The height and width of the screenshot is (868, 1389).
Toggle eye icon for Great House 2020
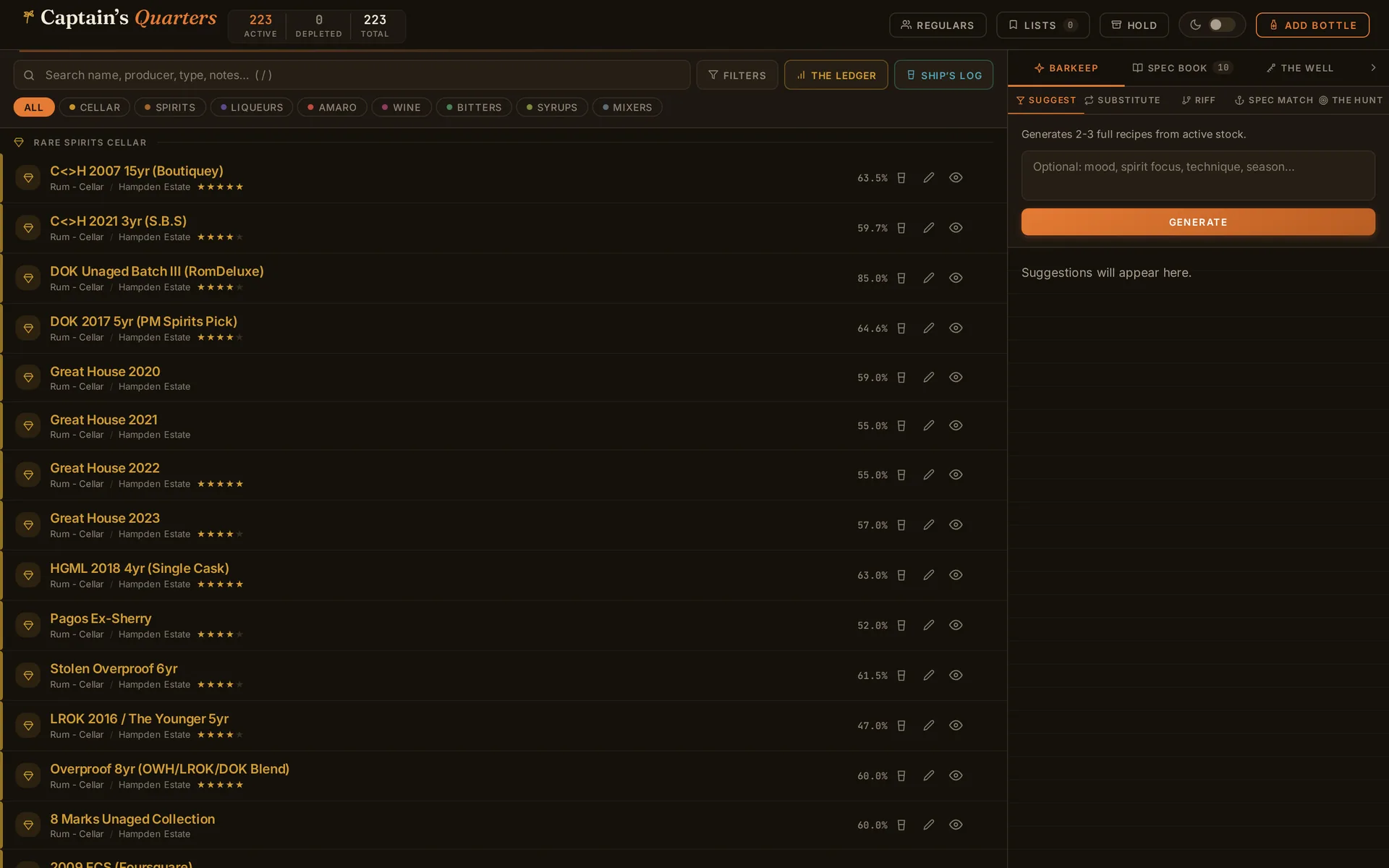956,378
